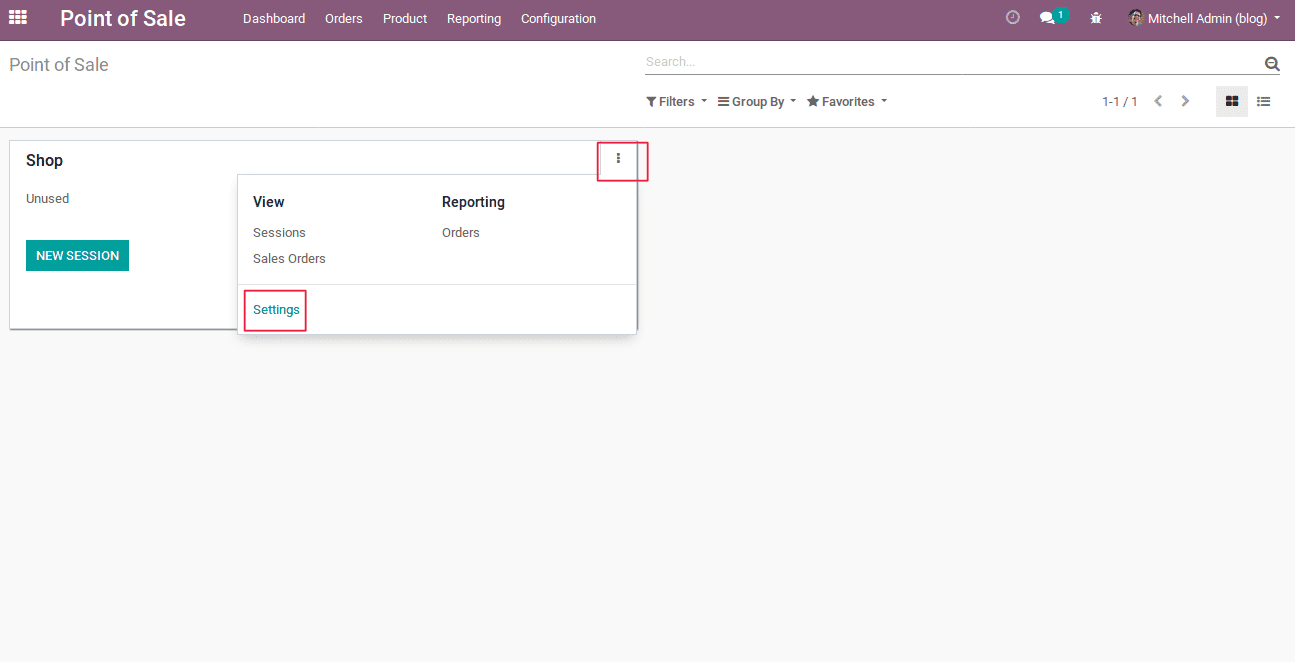Click the Unused status text
The width and height of the screenshot is (1295, 662).
47,199
